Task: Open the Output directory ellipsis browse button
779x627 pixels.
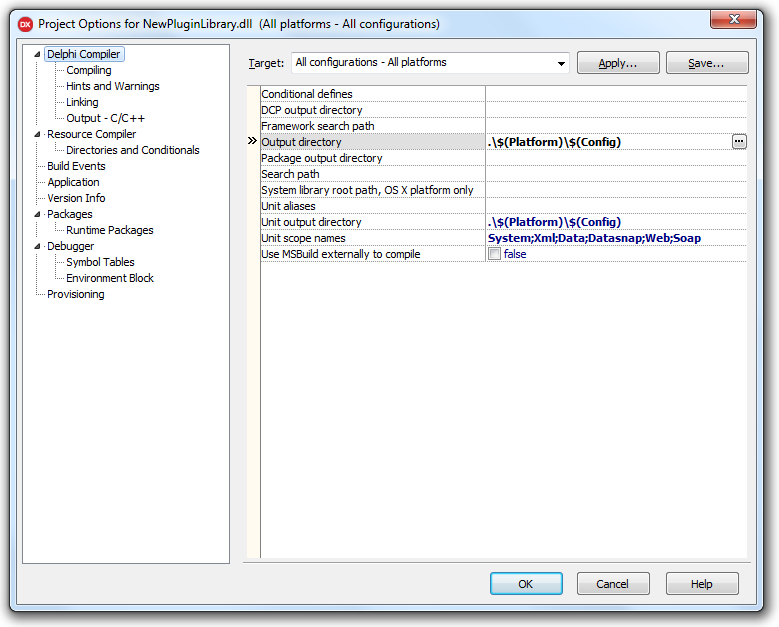Action: tap(739, 142)
